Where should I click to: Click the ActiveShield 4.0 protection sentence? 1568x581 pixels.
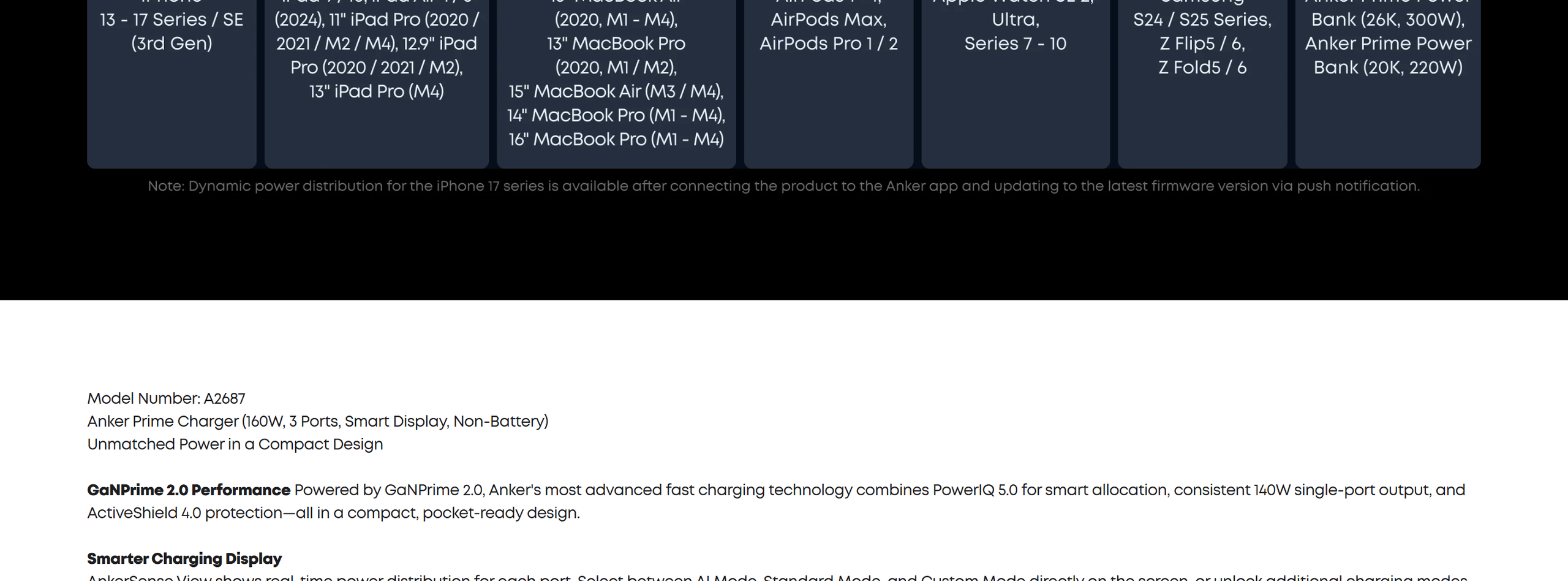click(333, 514)
